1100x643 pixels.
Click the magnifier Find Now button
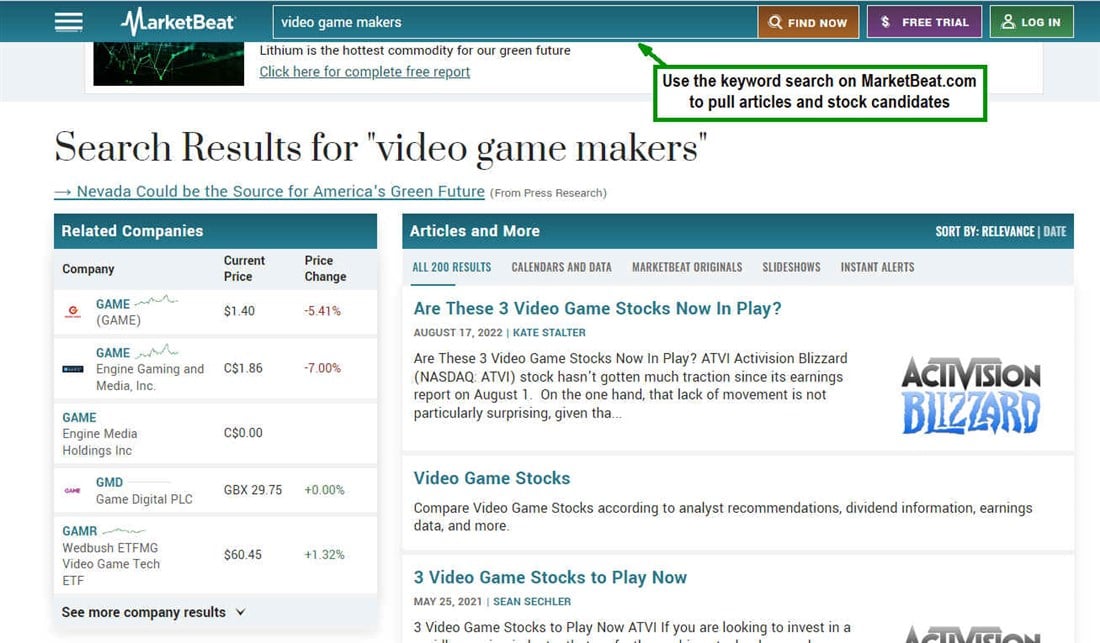pyautogui.click(x=808, y=22)
